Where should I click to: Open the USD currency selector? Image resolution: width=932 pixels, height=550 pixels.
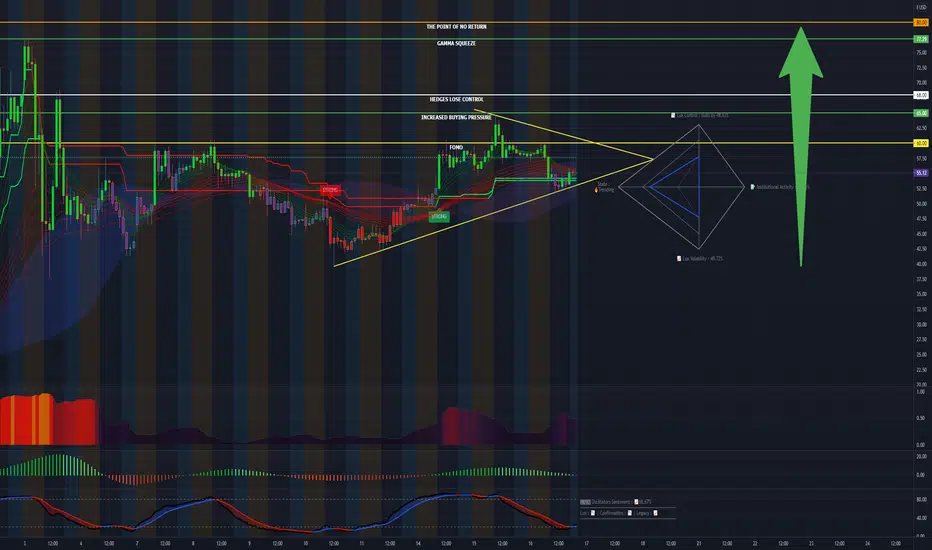pos(921,7)
